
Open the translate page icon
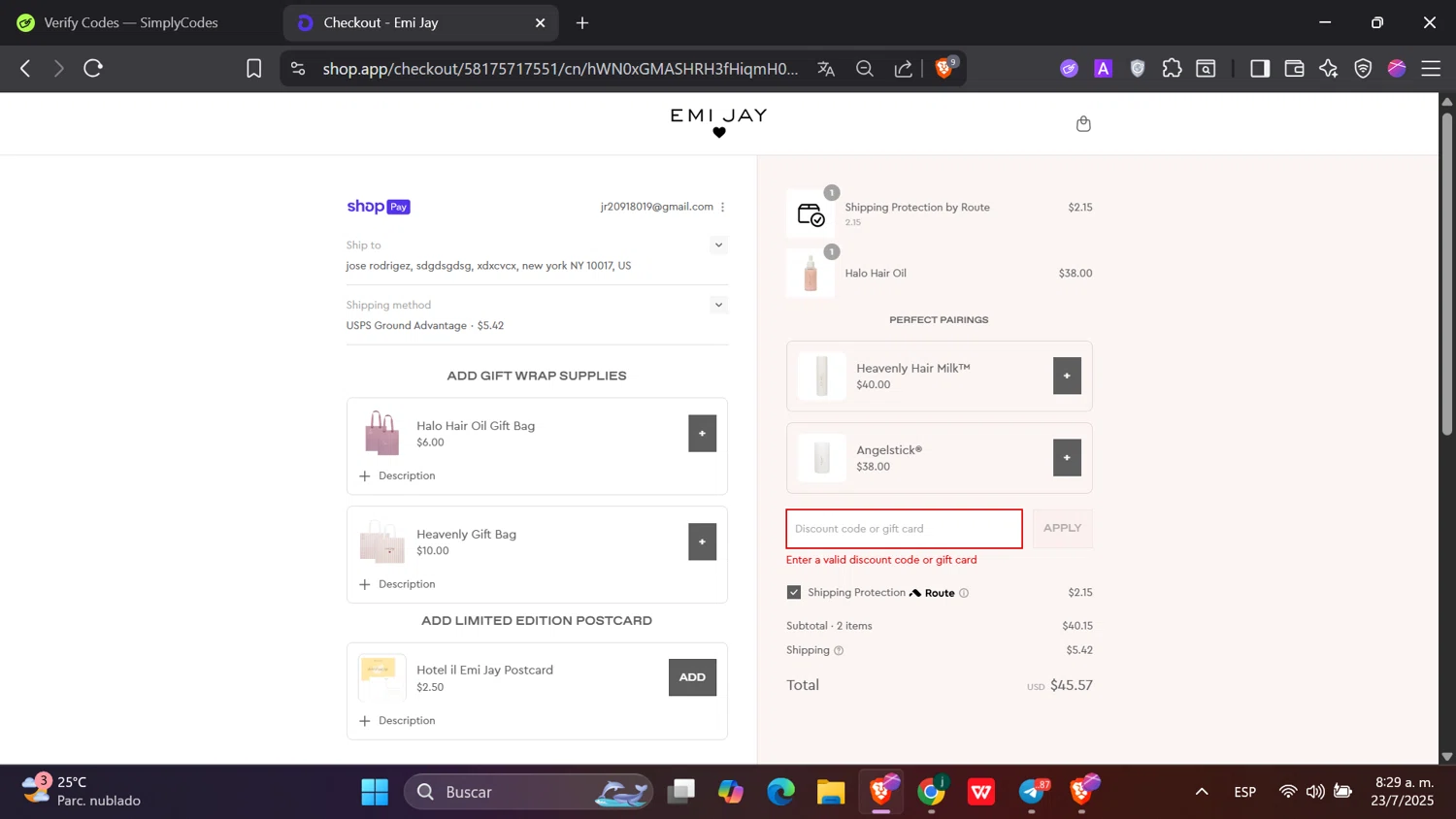(x=826, y=68)
